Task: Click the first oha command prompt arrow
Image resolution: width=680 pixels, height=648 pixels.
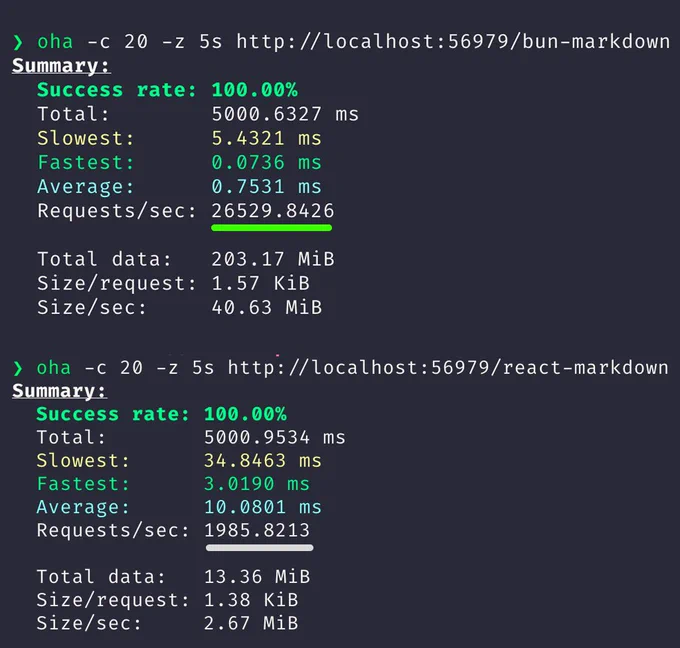Action: pos(18,43)
